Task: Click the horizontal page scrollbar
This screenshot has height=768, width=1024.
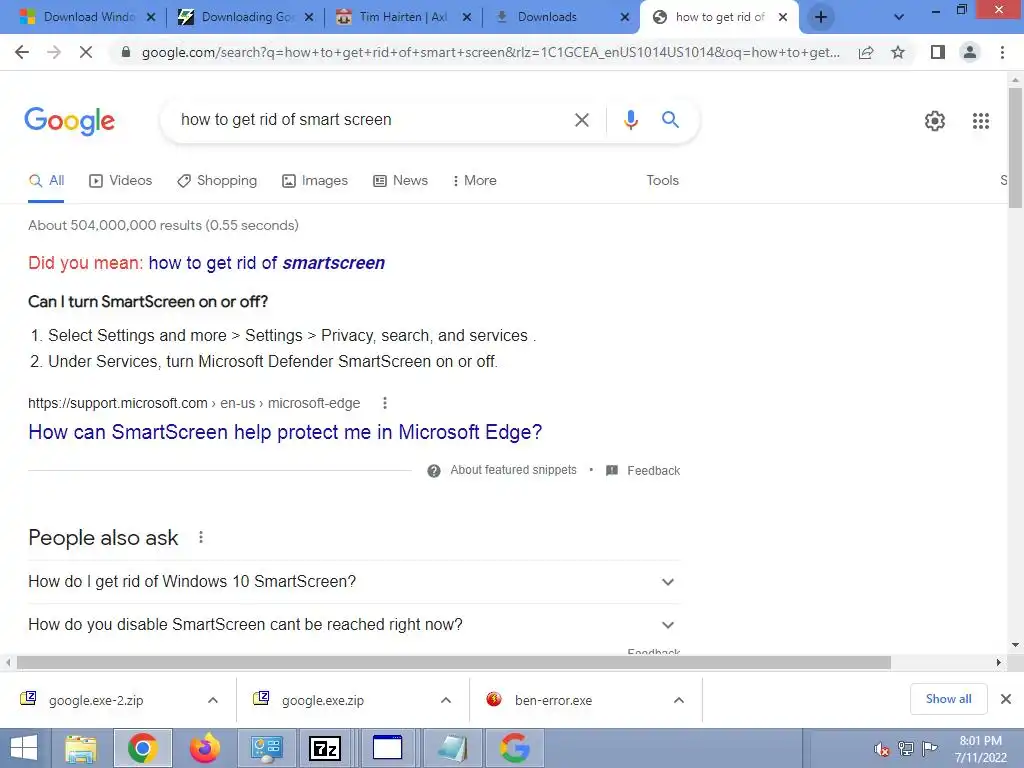Action: (x=453, y=663)
